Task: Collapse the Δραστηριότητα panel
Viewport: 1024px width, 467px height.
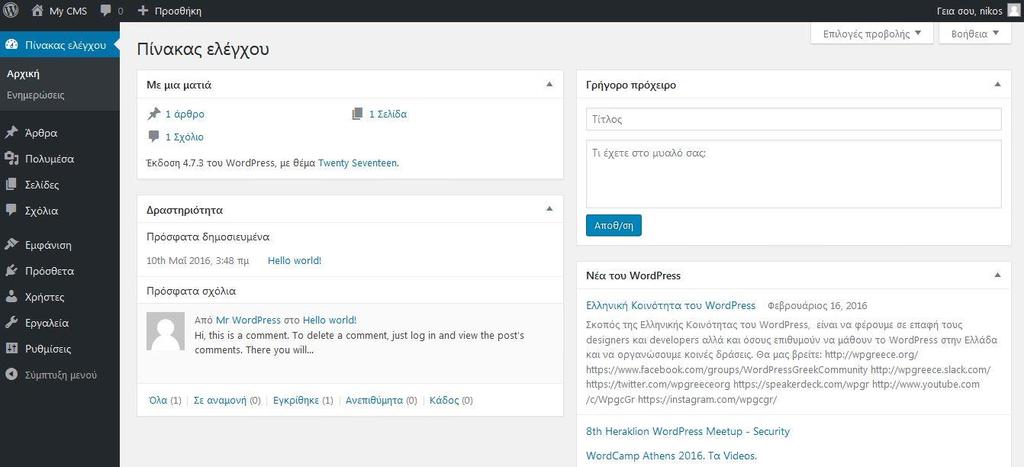Action: coord(549,209)
